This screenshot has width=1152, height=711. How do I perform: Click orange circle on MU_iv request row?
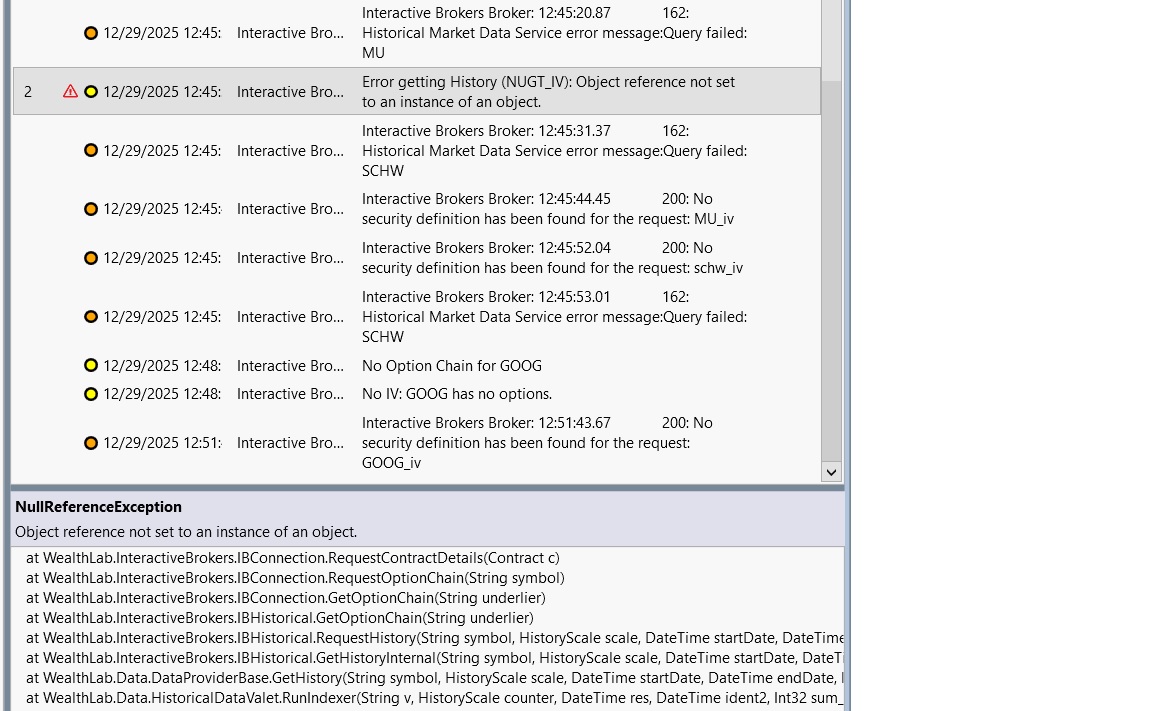pyautogui.click(x=91, y=209)
